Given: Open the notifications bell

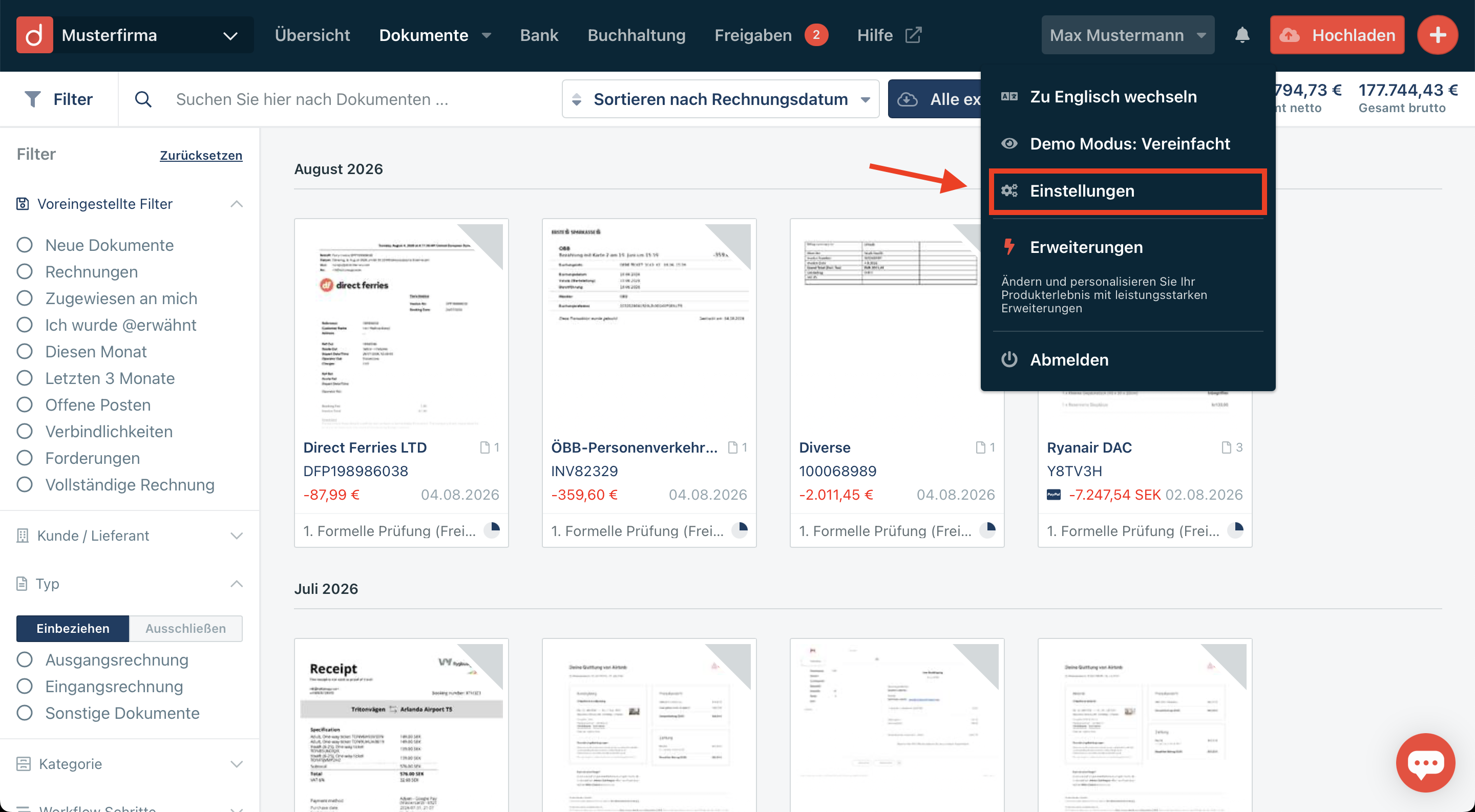Looking at the screenshot, I should (1242, 35).
